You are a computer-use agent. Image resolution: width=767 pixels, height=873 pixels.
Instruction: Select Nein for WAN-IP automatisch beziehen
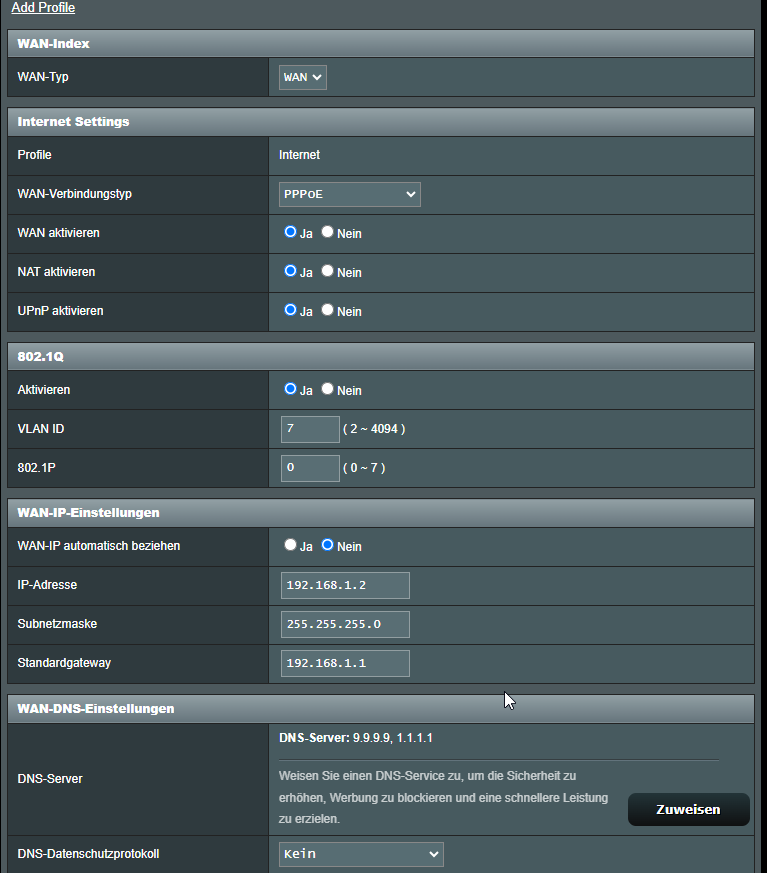tap(327, 545)
